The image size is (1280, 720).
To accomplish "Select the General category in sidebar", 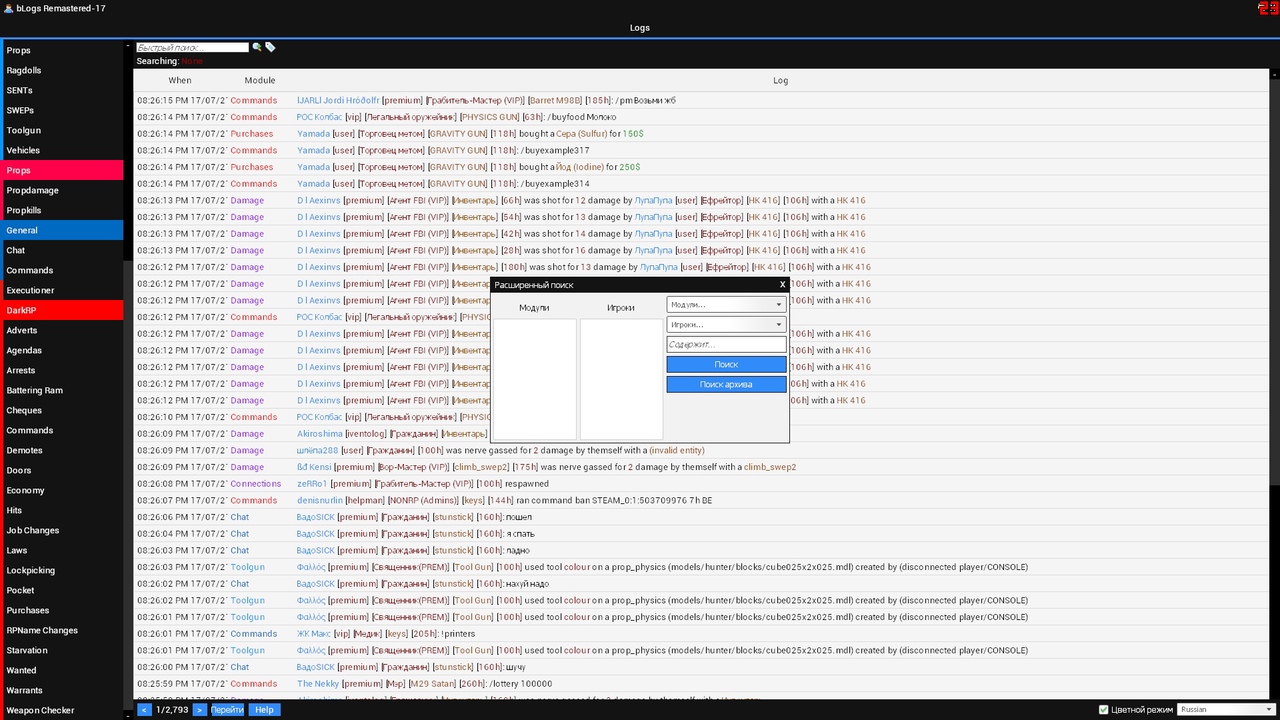I will pos(62,230).
